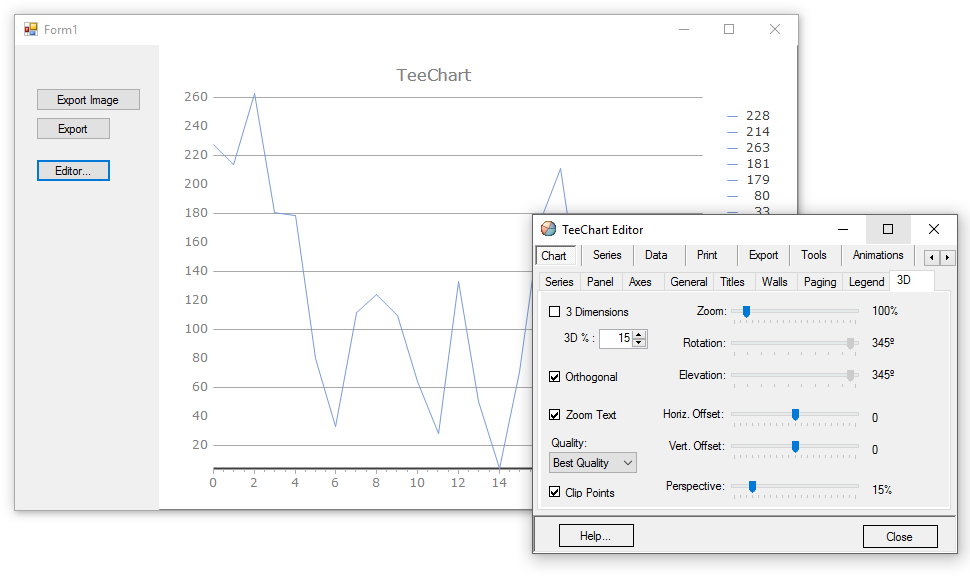Click the TeeChart Editor title bar icon
The width and height of the screenshot is (970, 578).
click(x=548, y=229)
